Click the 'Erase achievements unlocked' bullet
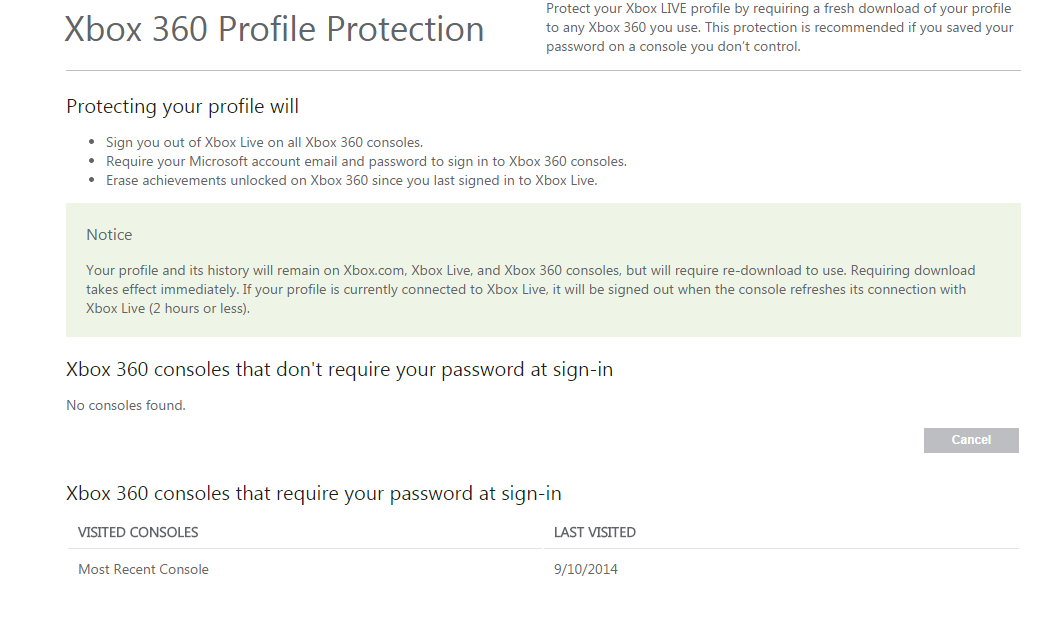 point(351,181)
